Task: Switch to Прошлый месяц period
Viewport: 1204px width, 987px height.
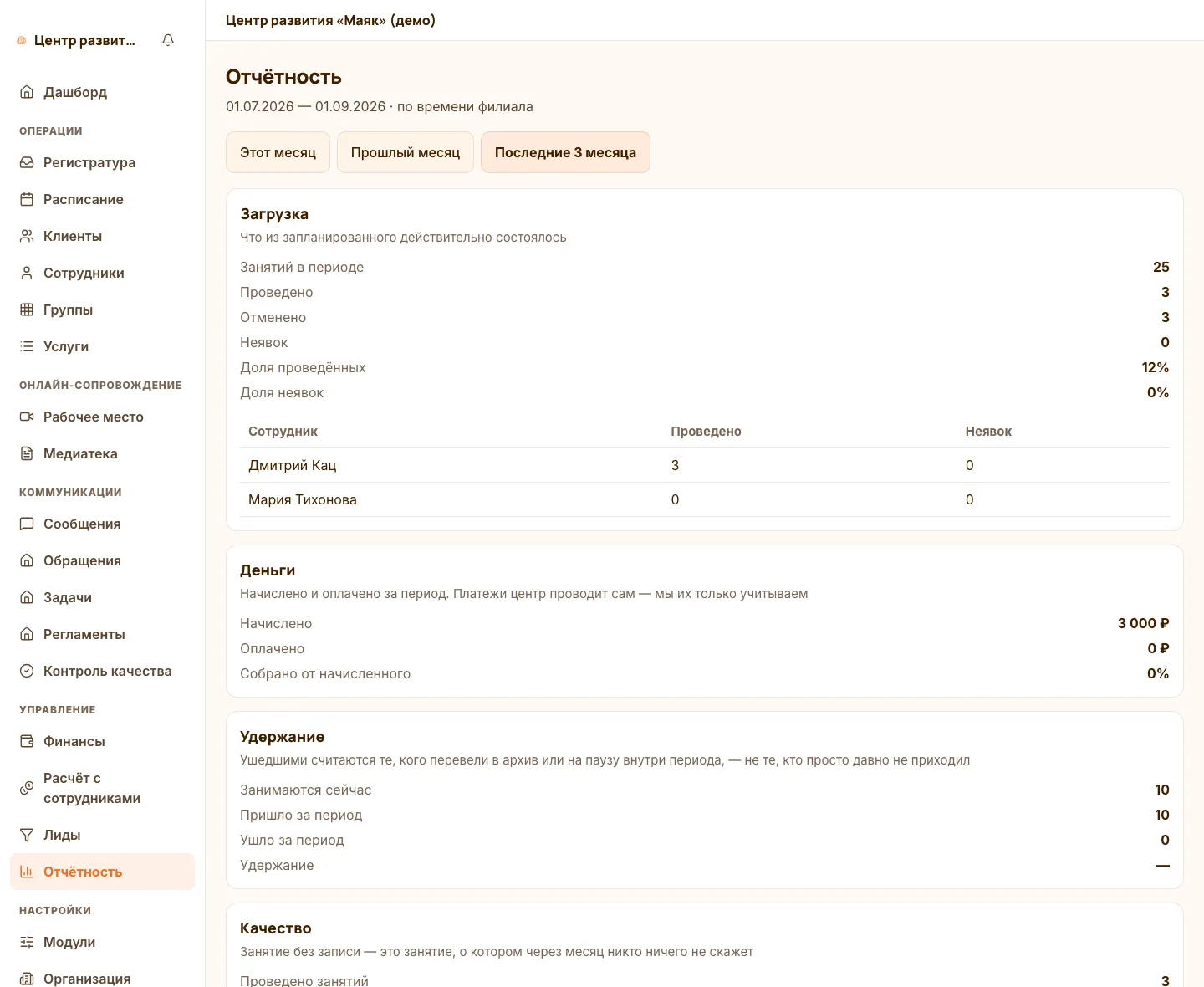Action: (x=406, y=152)
